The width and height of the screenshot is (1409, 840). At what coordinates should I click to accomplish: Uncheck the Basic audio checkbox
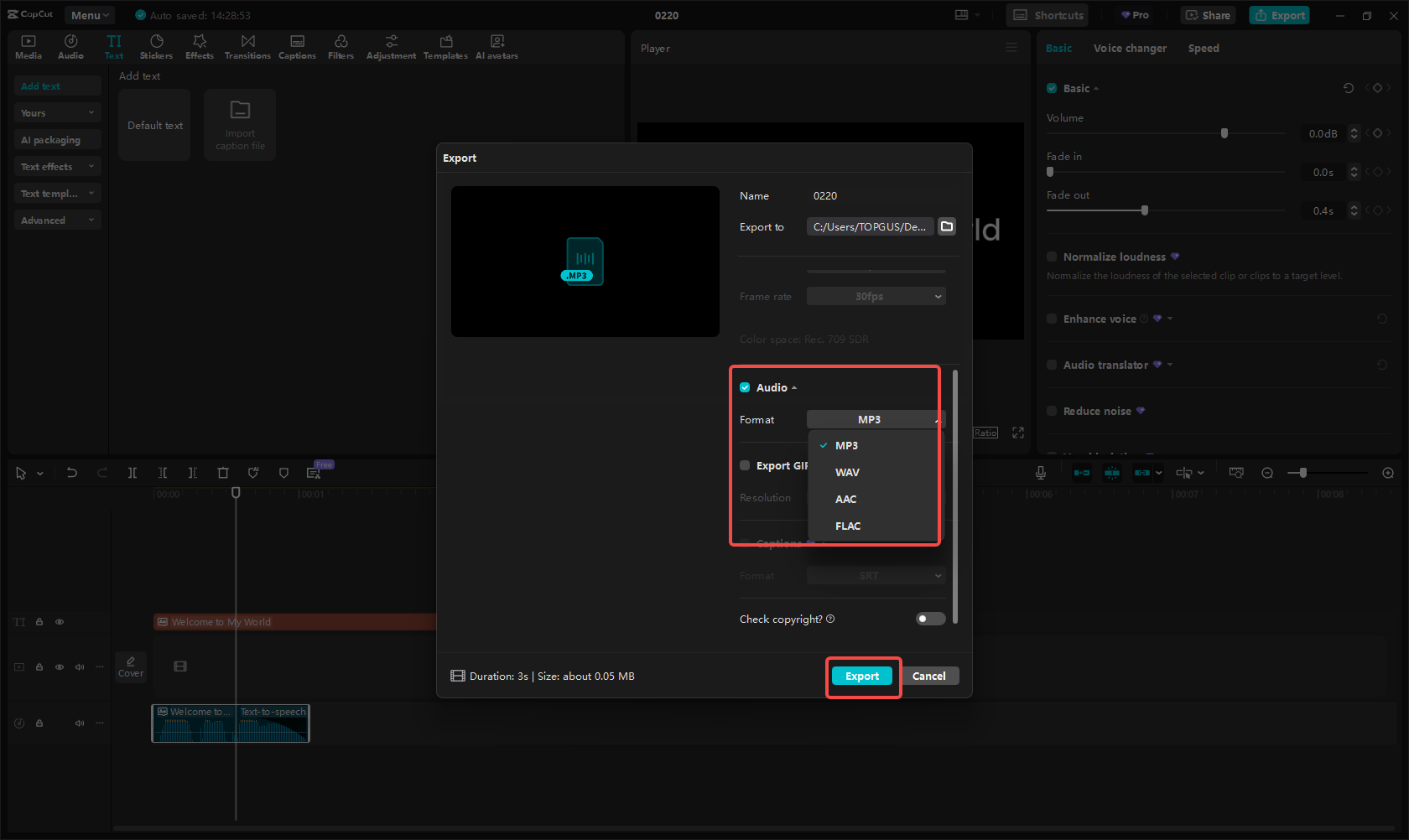1052,88
